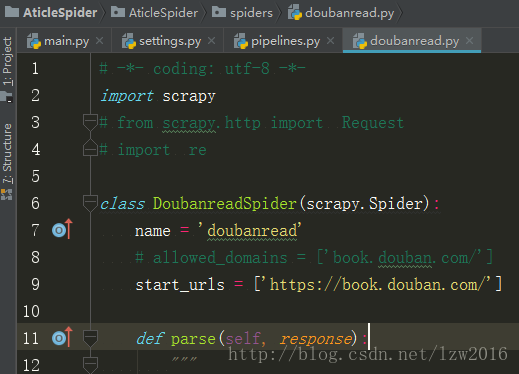The width and height of the screenshot is (519, 374).
Task: Click self parameter in parse definition
Action: (x=243, y=339)
